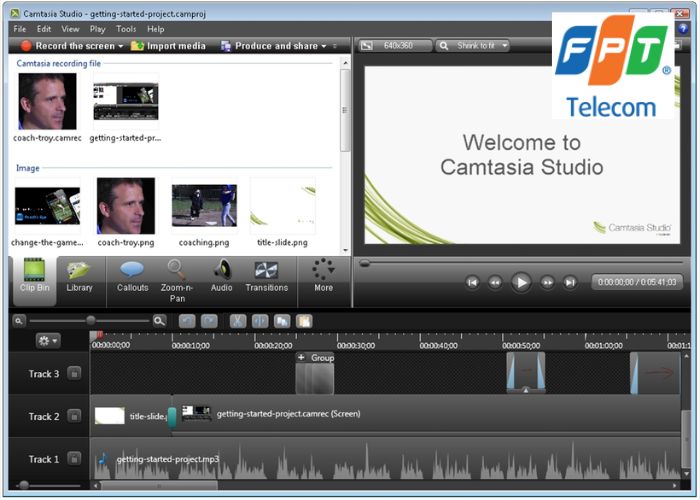Select the coaching.png thumbnail

204,205
